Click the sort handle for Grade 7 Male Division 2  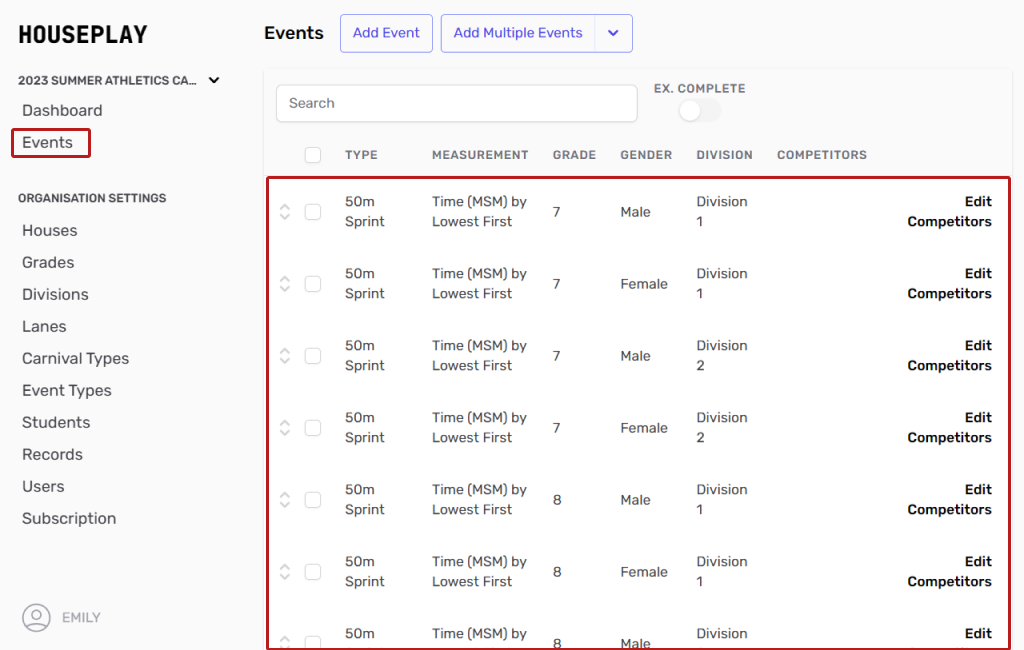[x=285, y=356]
